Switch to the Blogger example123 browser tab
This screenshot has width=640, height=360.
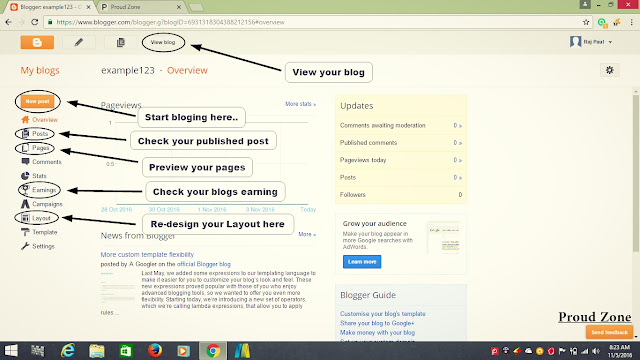point(49,7)
